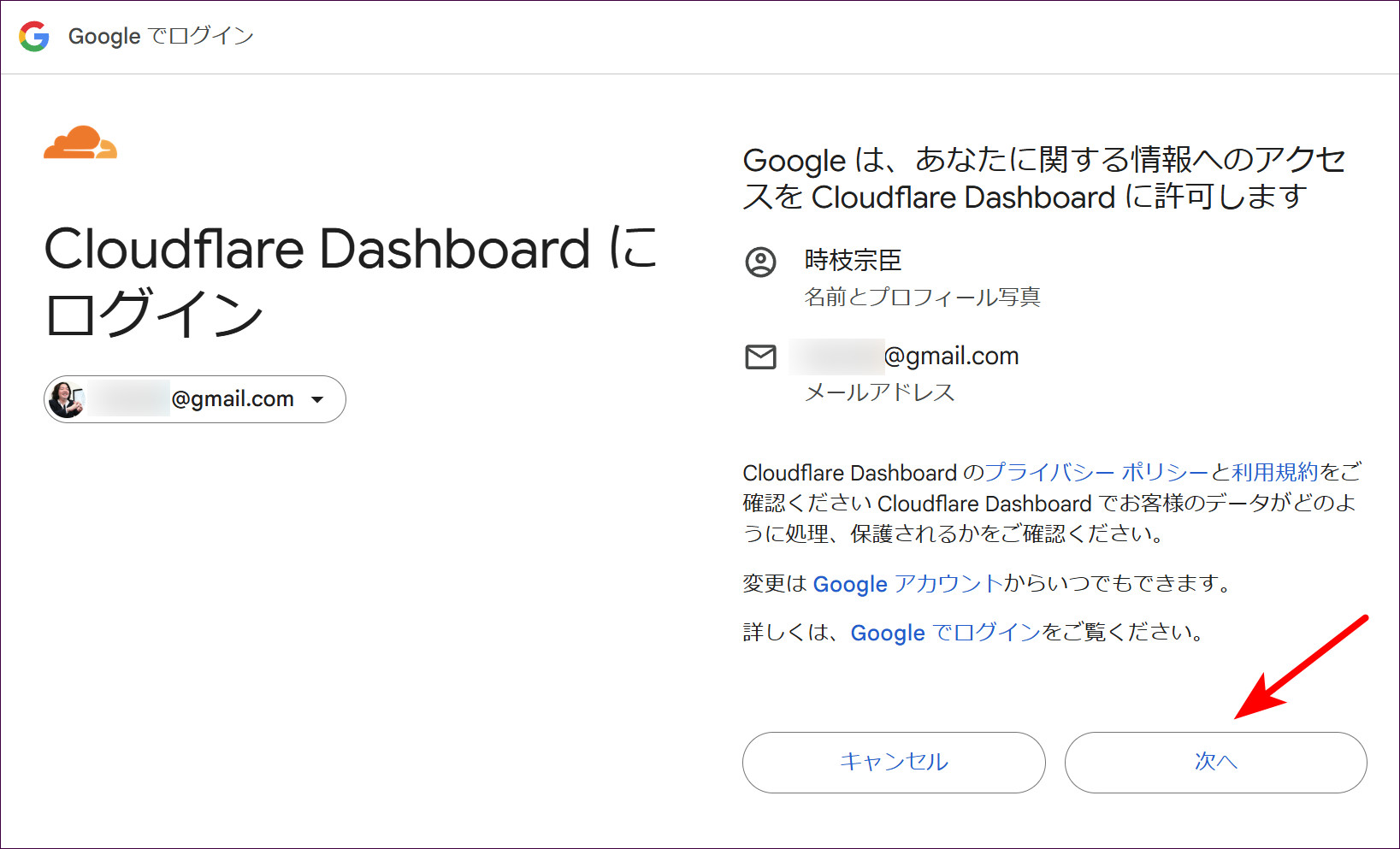Click the account dropdown arrow
The height and width of the screenshot is (849, 1400).
click(x=317, y=399)
